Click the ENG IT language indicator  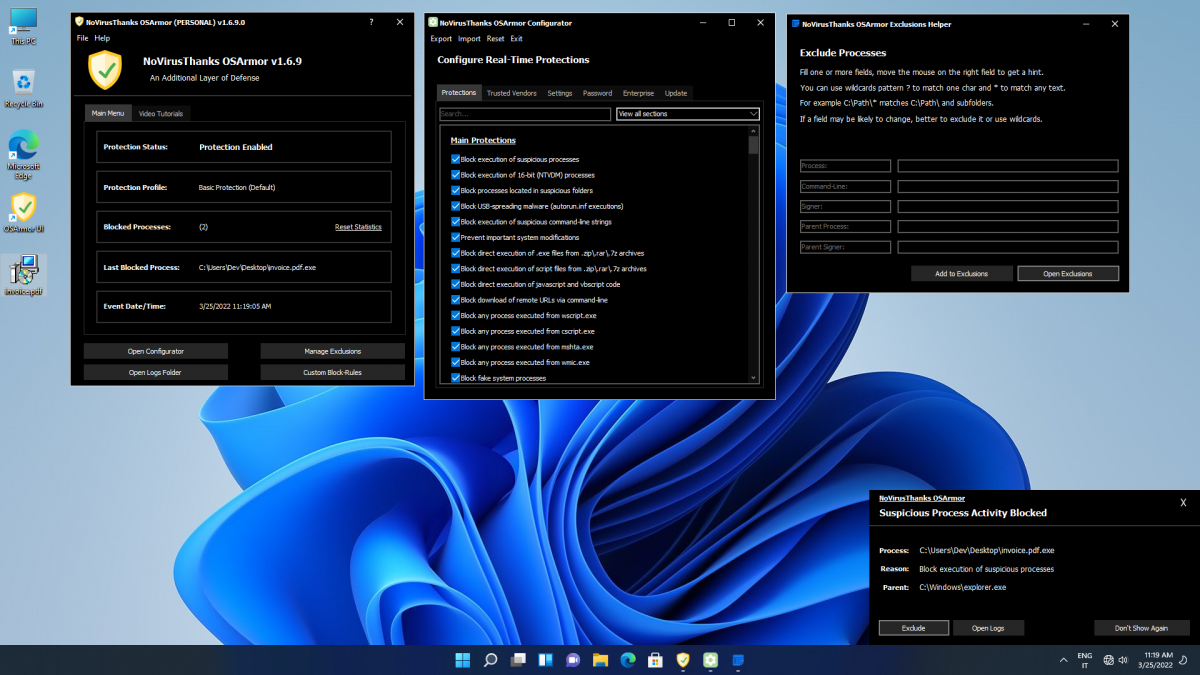coord(1085,660)
